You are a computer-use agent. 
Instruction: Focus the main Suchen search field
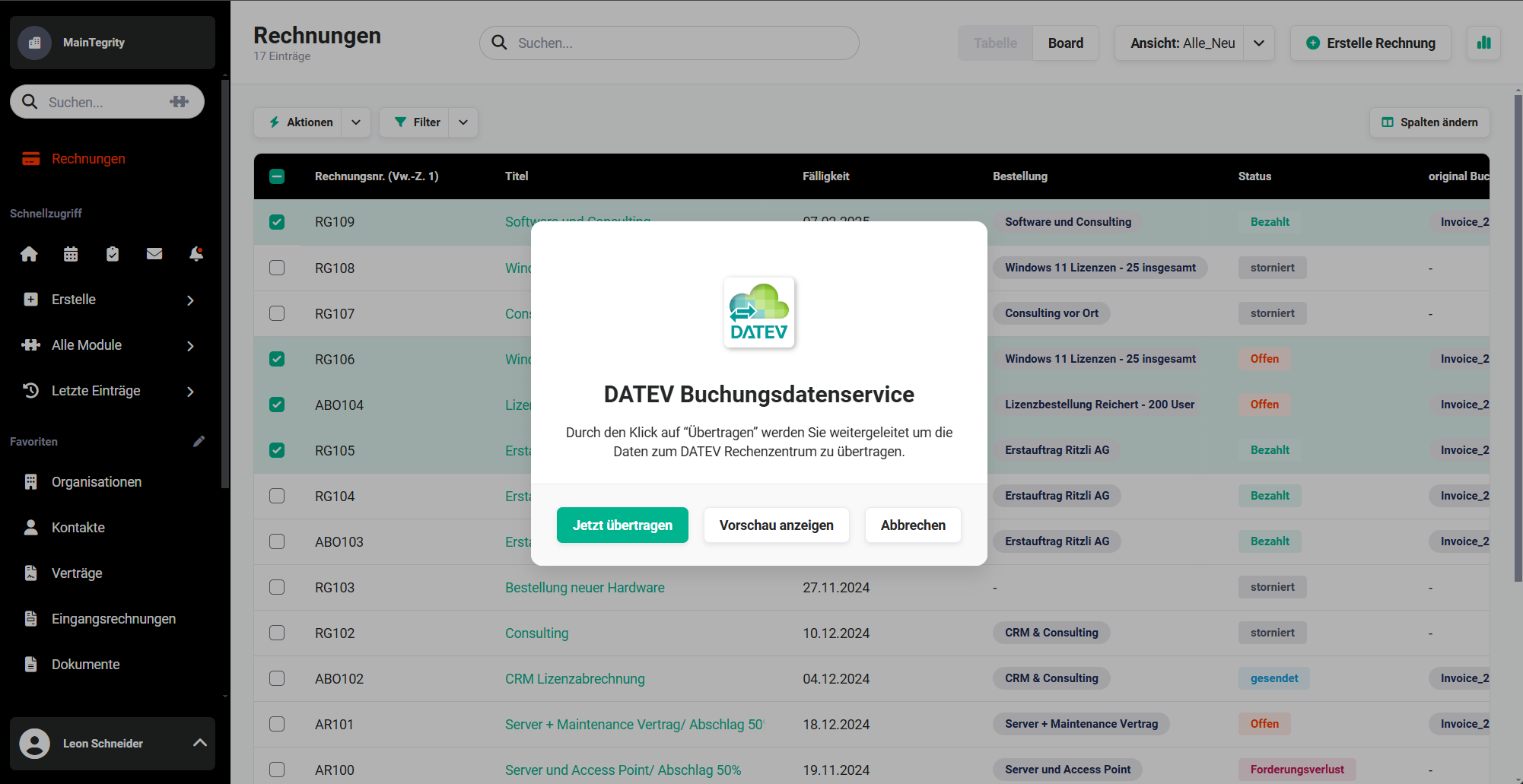click(669, 43)
